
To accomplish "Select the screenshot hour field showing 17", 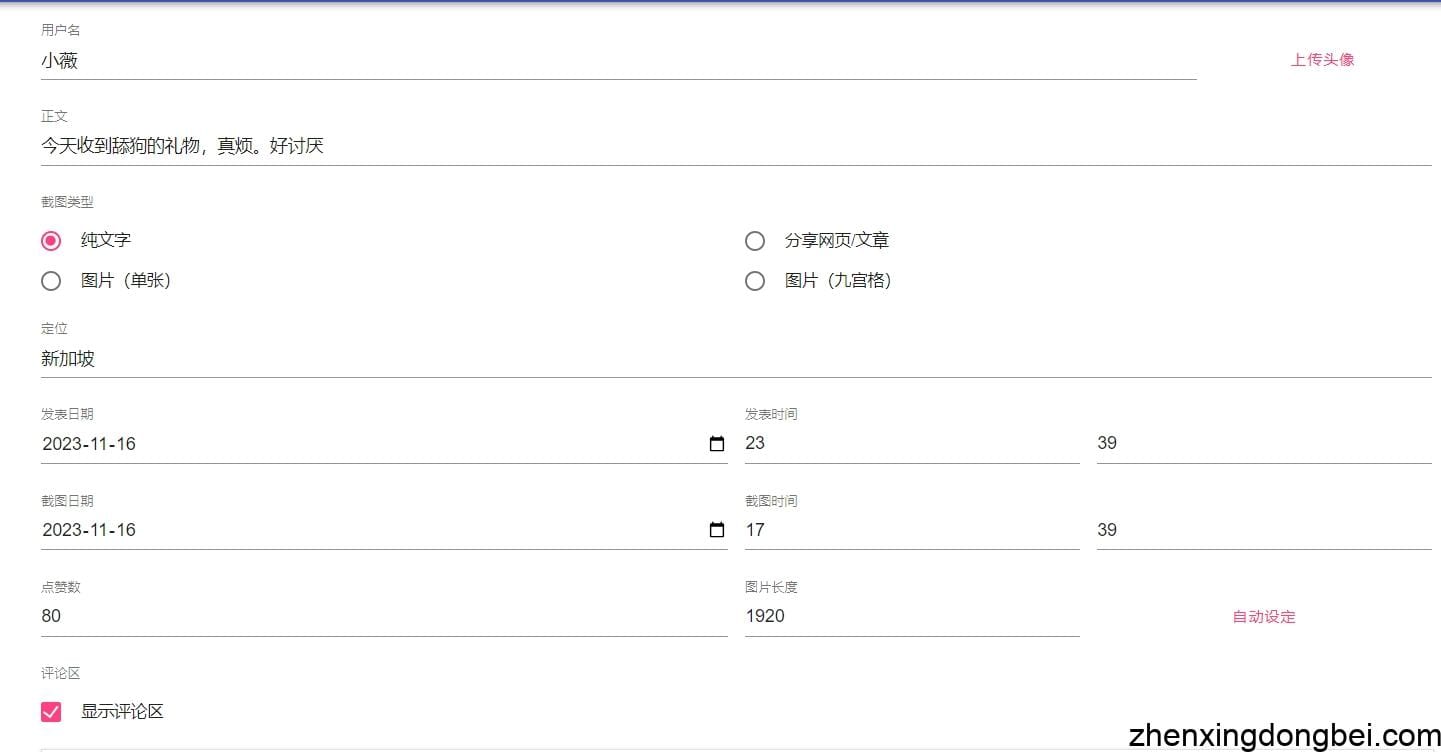I will click(900, 530).
